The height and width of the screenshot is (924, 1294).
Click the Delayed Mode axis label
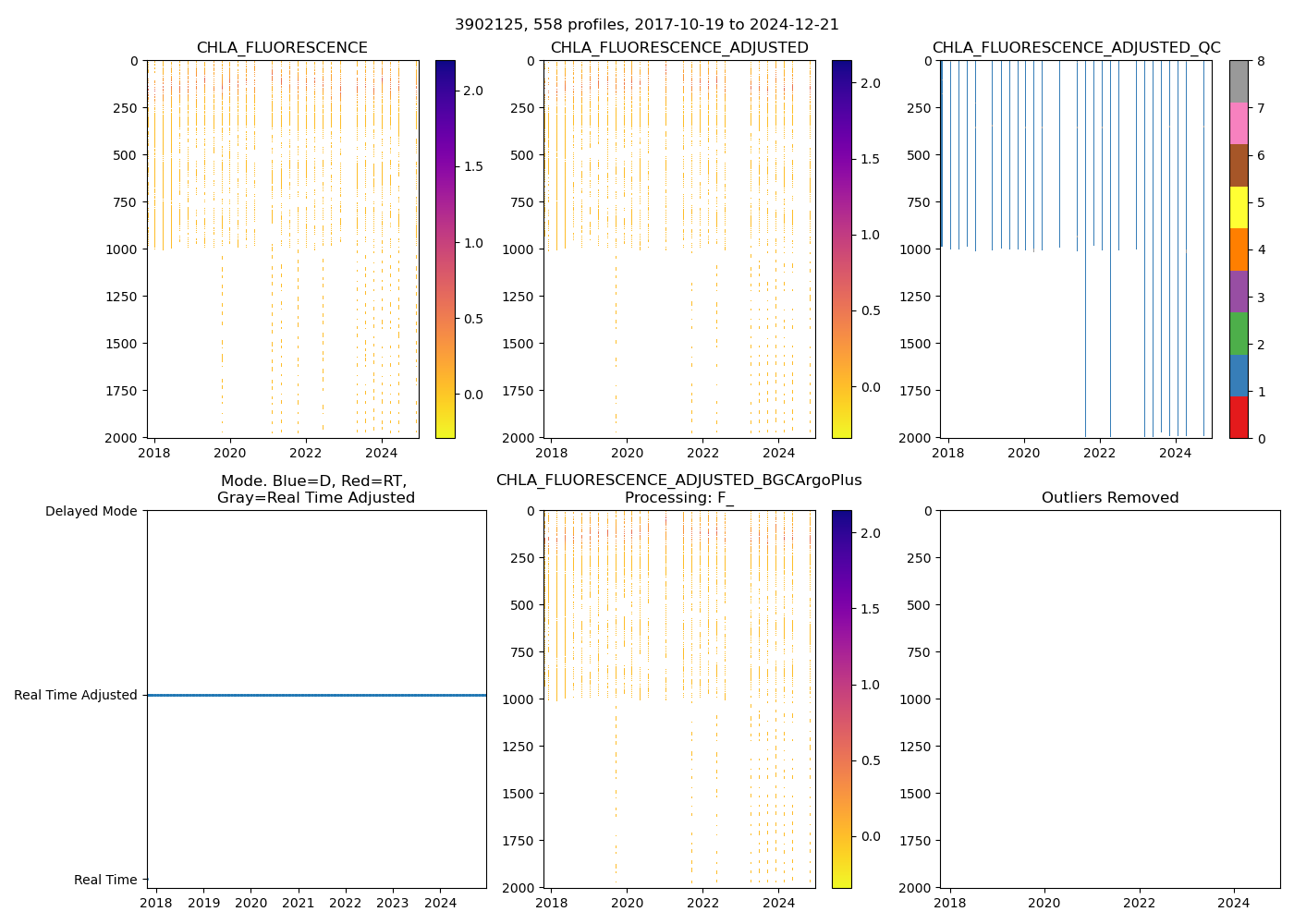[x=91, y=511]
